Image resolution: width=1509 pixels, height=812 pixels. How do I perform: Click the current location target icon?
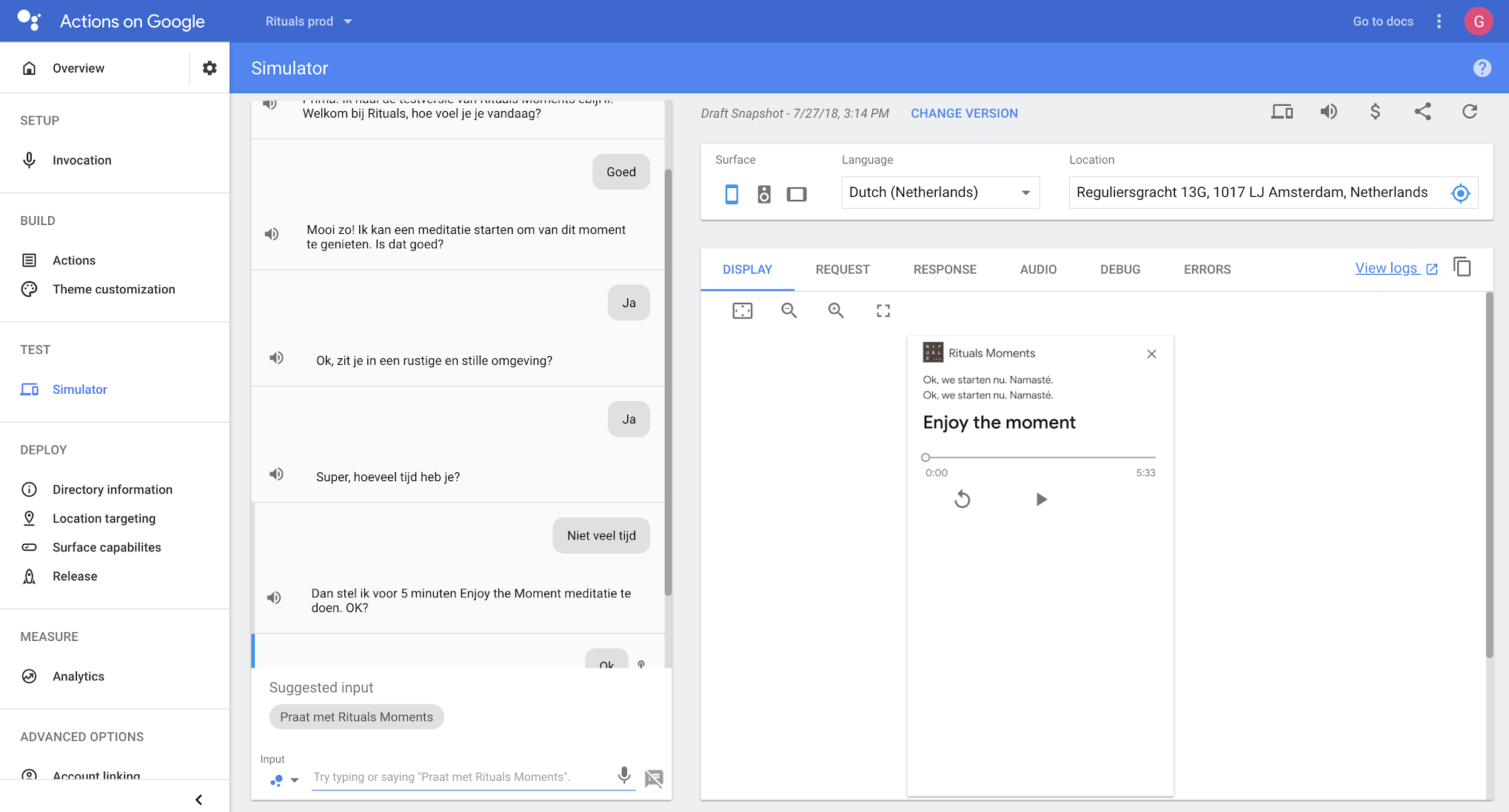1460,193
